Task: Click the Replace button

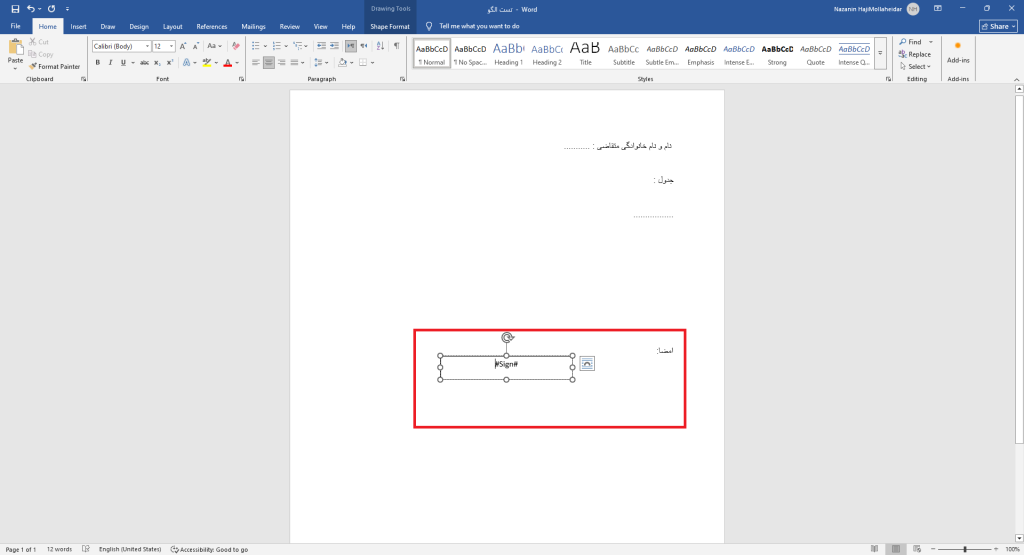Action: (915, 54)
